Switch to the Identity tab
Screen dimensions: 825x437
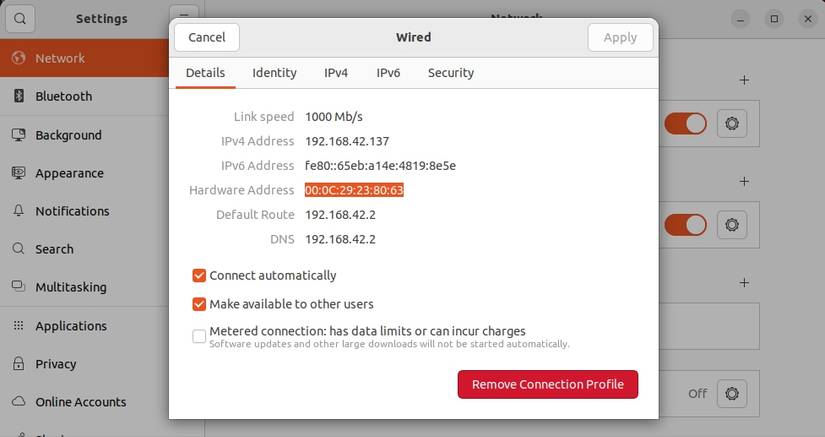[274, 73]
